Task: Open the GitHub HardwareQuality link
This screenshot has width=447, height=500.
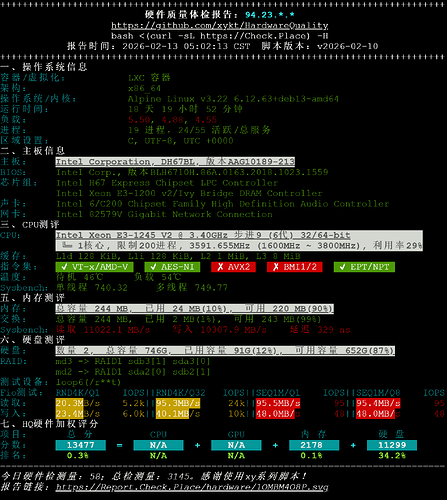Action: pos(220,25)
